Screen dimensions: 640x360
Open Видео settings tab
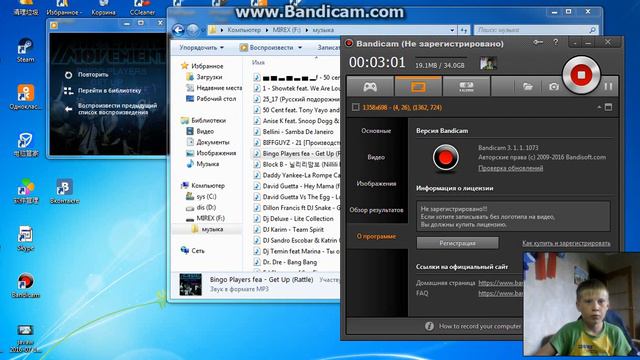tap(376, 157)
